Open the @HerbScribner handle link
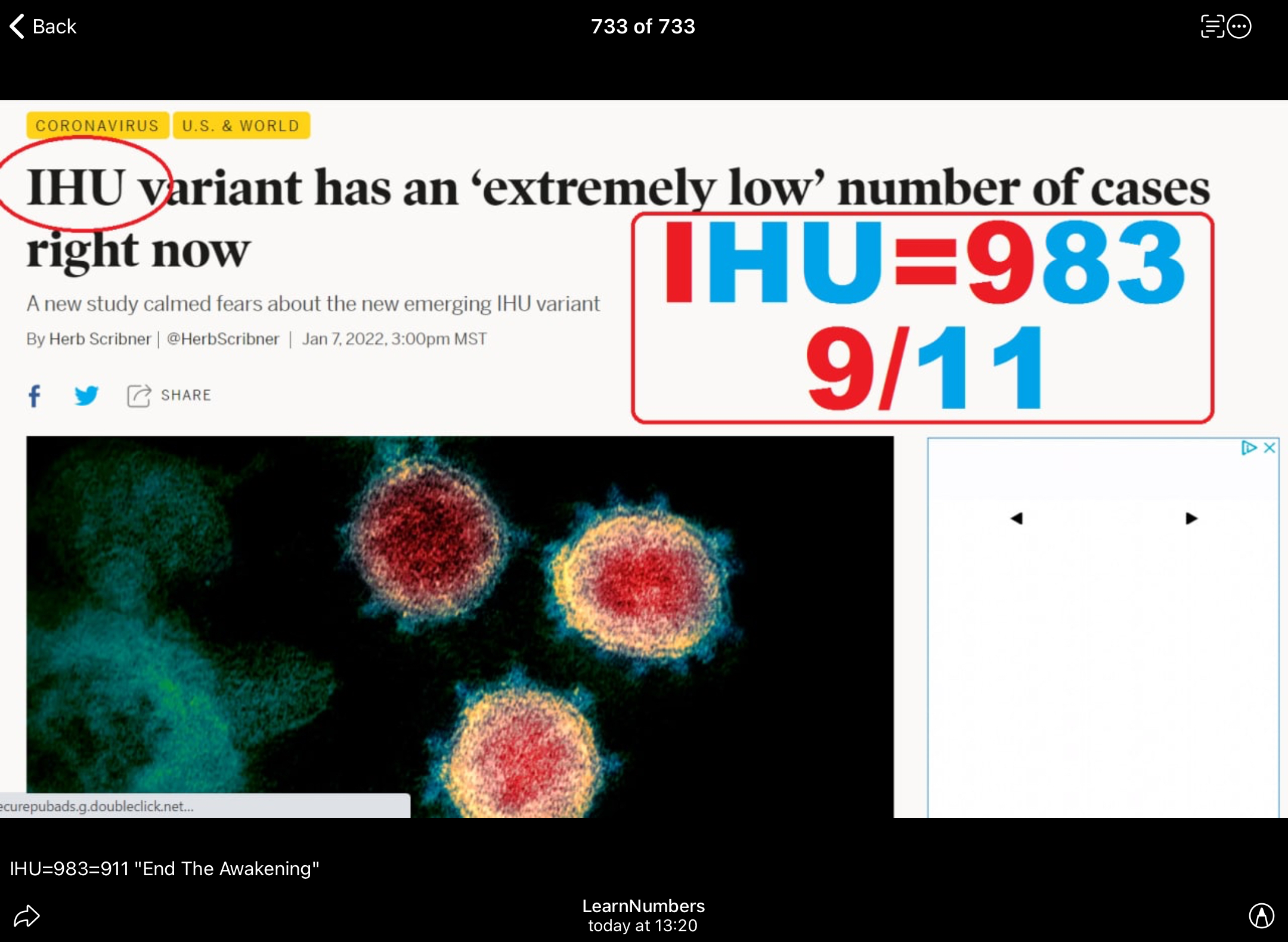This screenshot has height=942, width=1288. coord(223,339)
